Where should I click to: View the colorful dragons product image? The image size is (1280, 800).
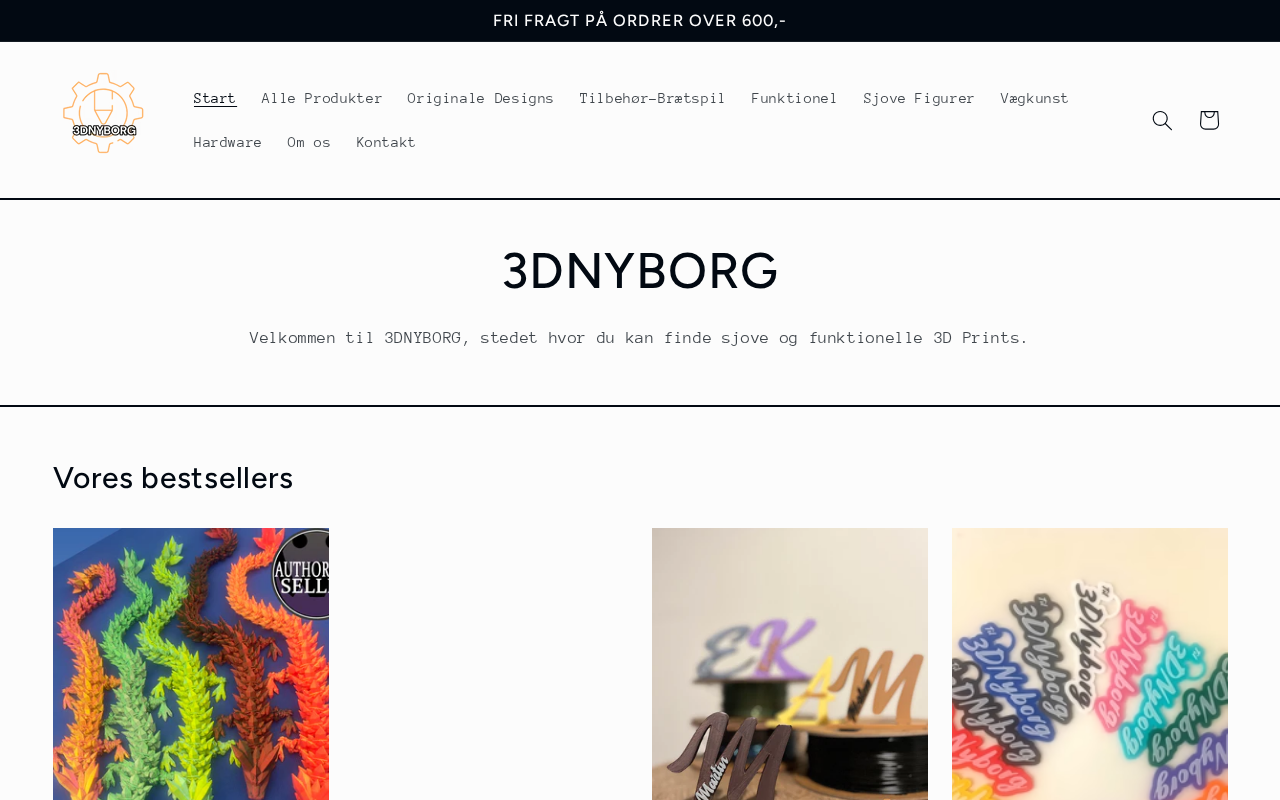pos(191,664)
